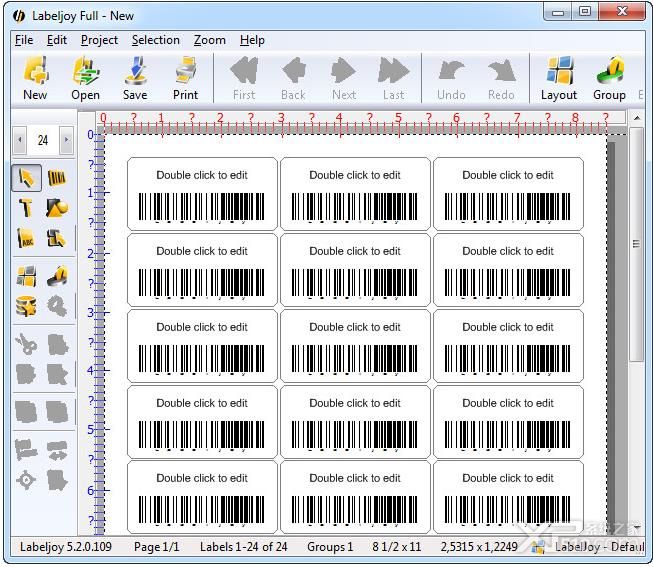Click the database data source icon
The height and width of the screenshot is (567, 653).
pos(26,306)
